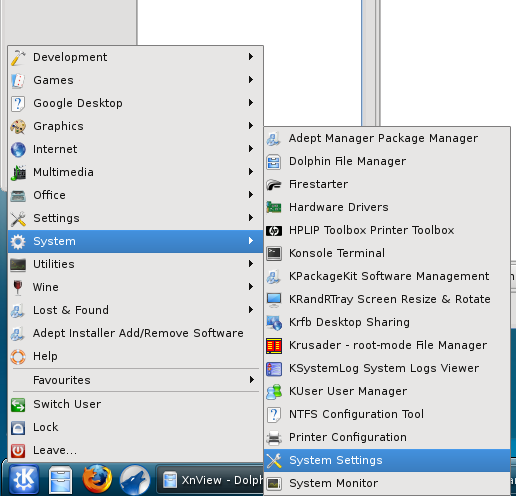Click the Lost & Found text label

pos(71,310)
